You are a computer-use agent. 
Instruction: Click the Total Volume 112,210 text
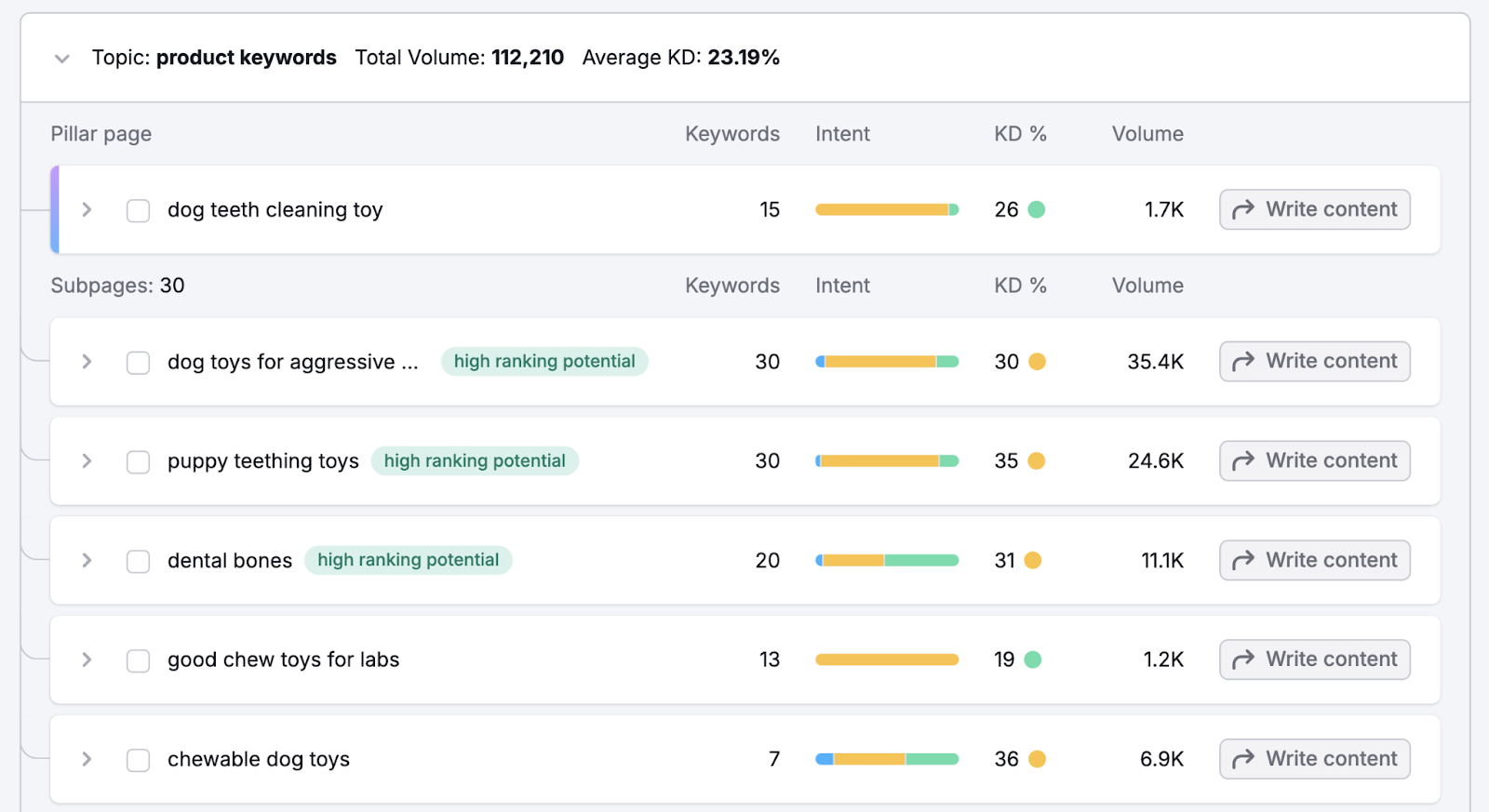[x=460, y=58]
